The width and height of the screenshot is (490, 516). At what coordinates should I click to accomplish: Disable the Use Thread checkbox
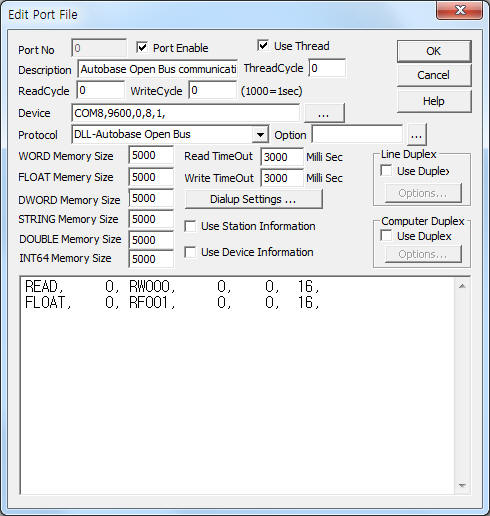263,45
